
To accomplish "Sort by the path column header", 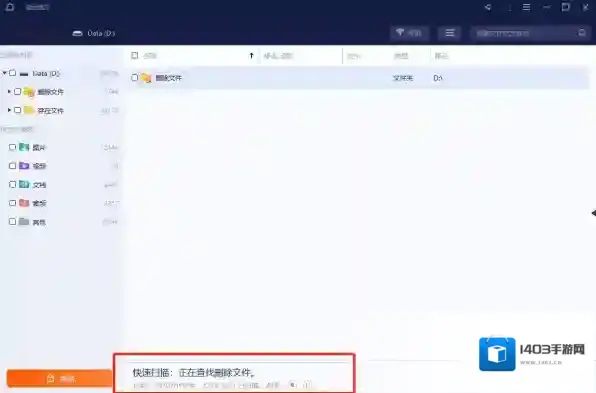I will point(441,56).
